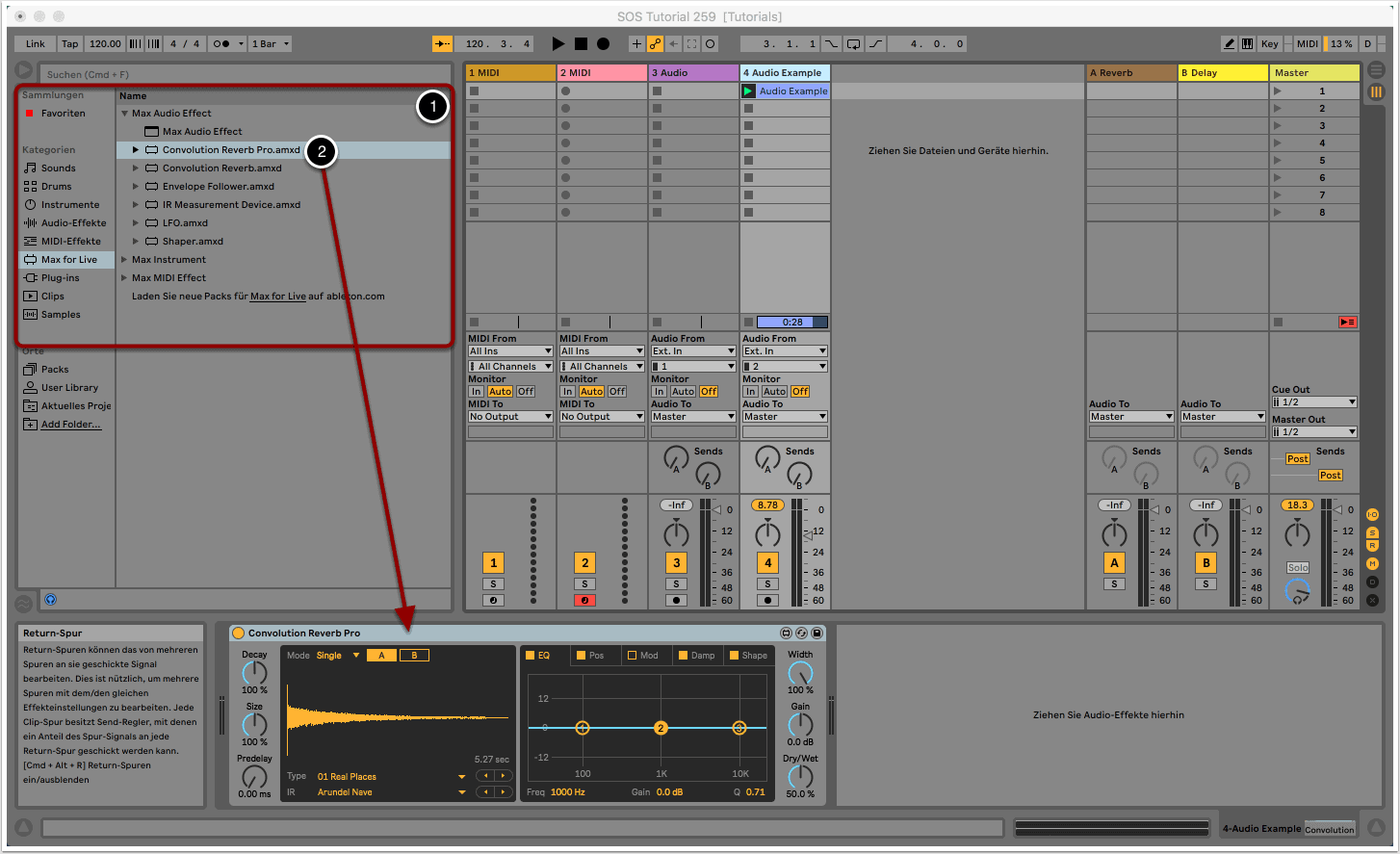Open the Max for Live link to ableton.com
Image resolution: width=1400 pixels, height=854 pixels.
(x=276, y=296)
